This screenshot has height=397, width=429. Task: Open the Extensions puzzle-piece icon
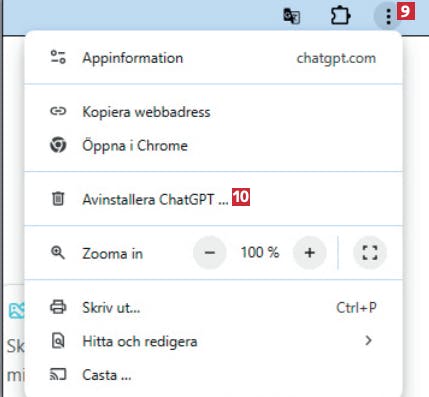340,16
